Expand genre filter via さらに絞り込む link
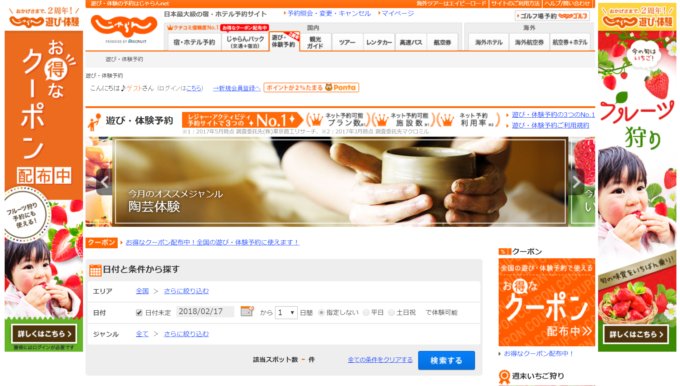This screenshot has height=386, width=680. click(x=186, y=334)
